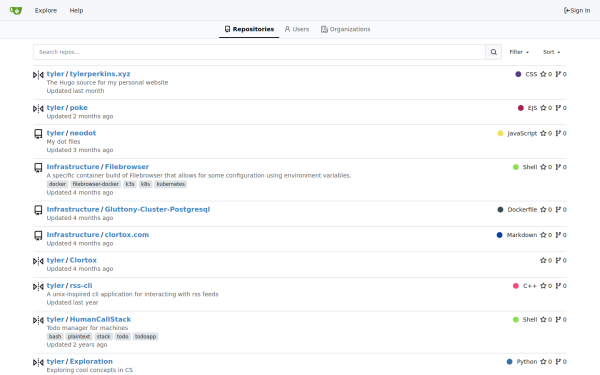The height and width of the screenshot is (375, 600).
Task: Focus the Search repos input field
Action: [259, 52]
